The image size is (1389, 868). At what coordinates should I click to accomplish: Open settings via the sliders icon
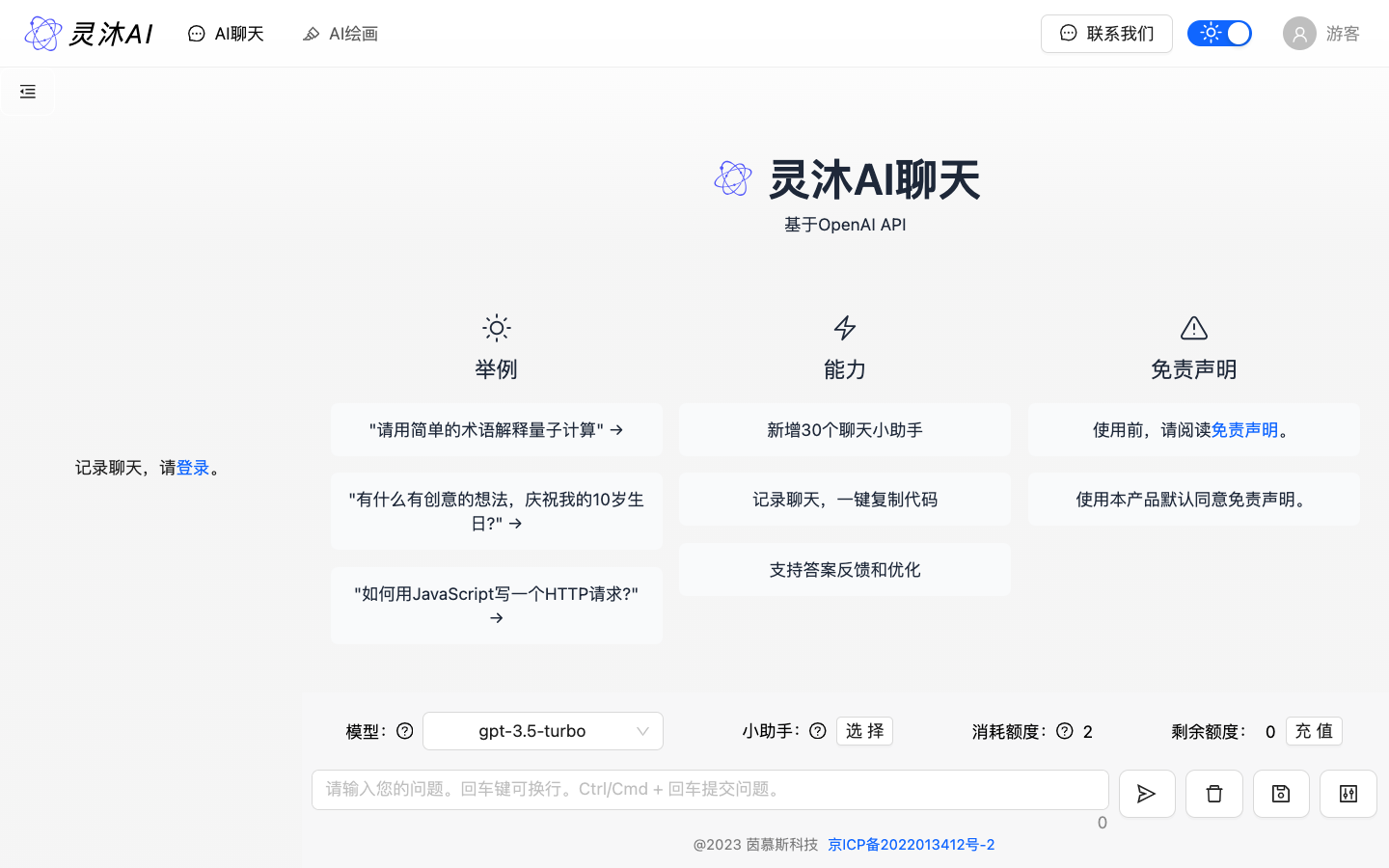(1348, 793)
